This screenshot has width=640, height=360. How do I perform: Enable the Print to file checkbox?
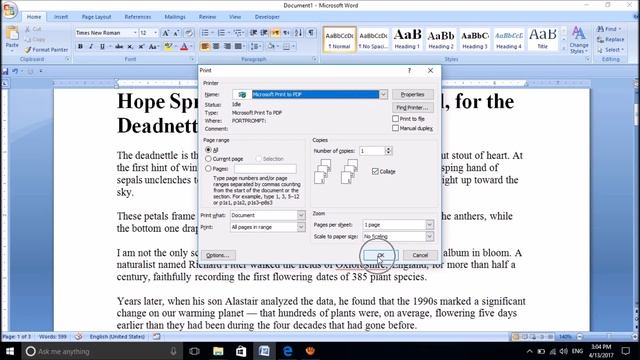coord(395,118)
